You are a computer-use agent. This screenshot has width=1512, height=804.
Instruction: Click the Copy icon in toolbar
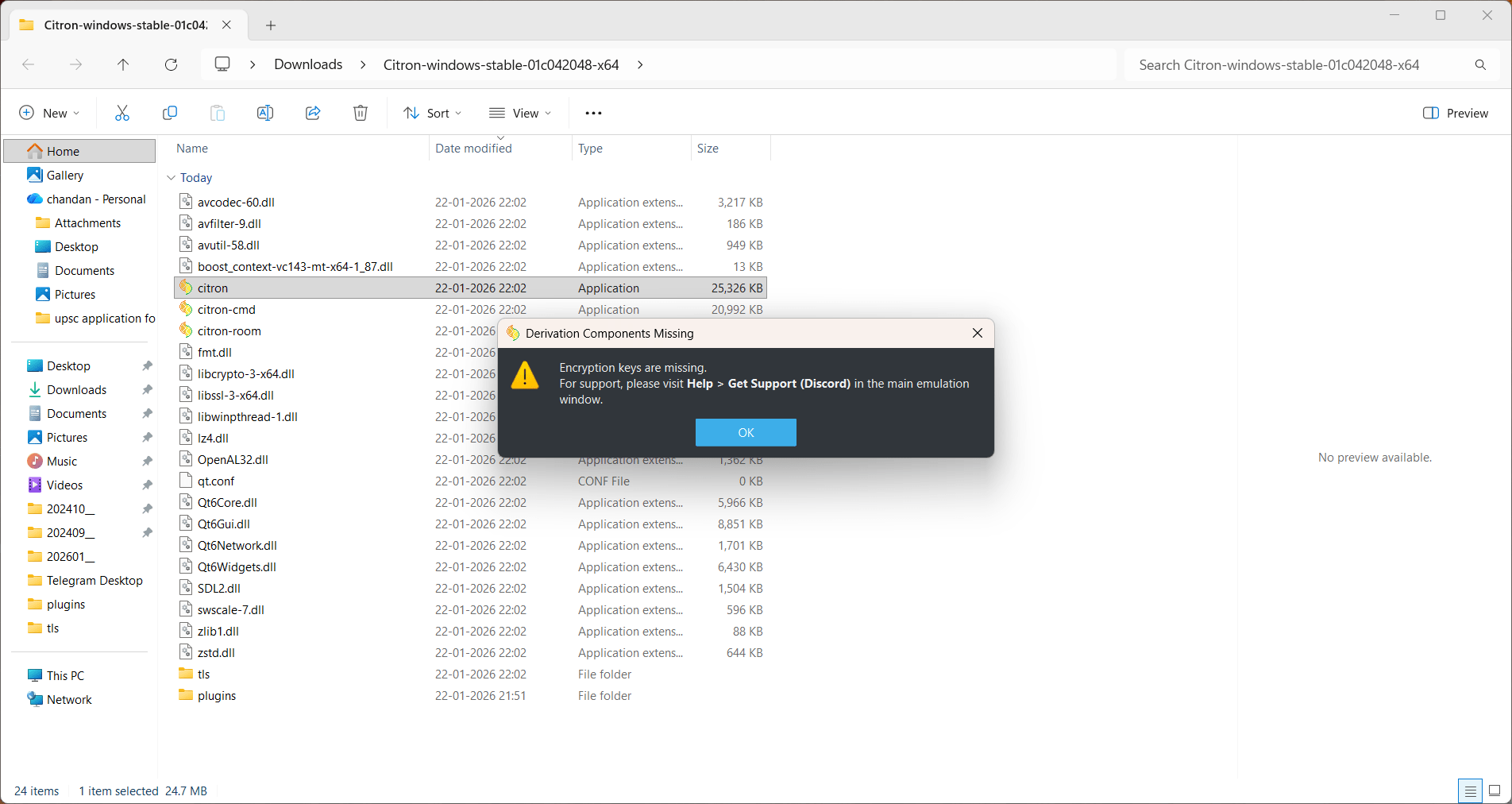(x=169, y=113)
